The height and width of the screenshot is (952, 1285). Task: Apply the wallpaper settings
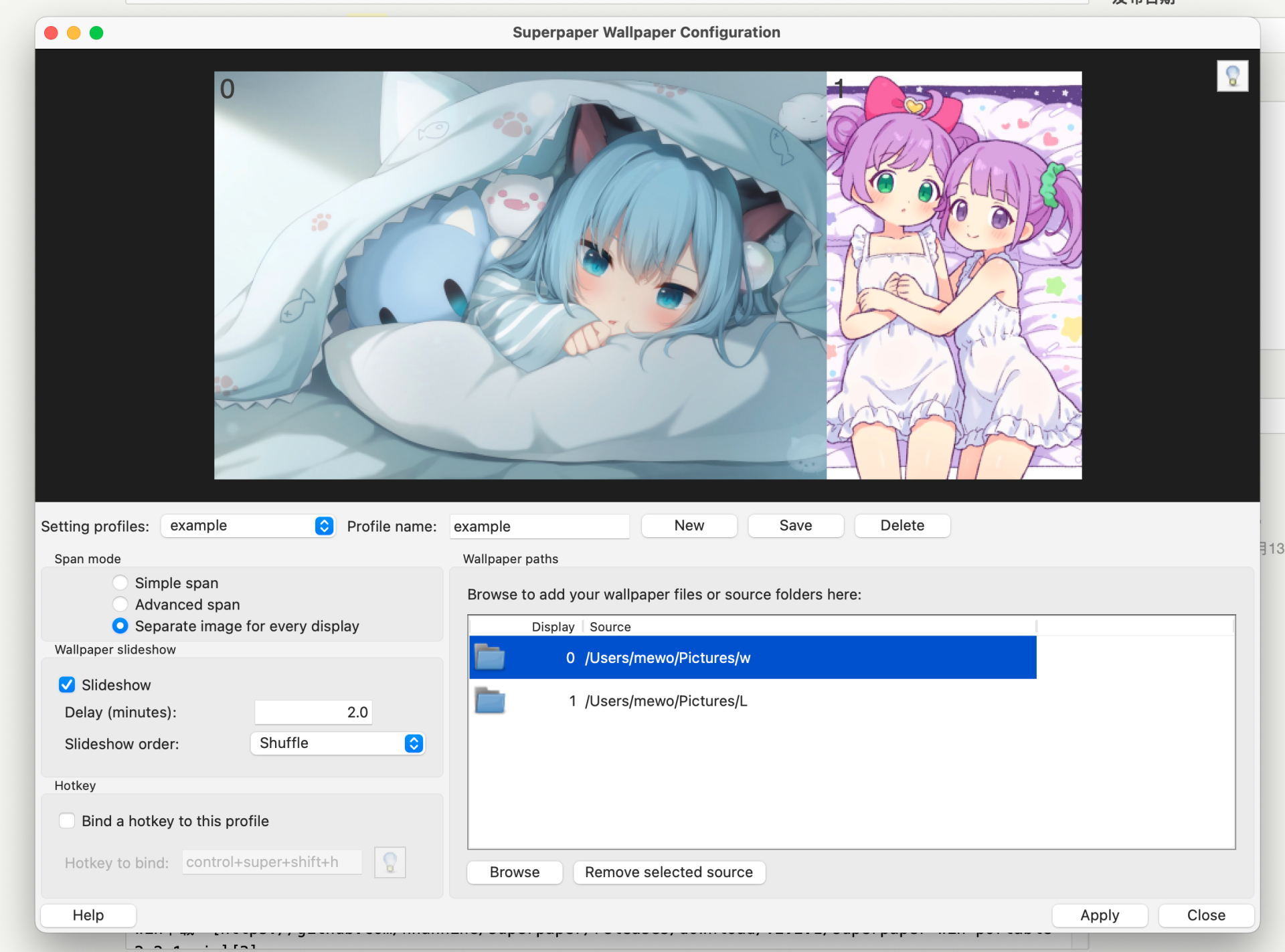(1100, 915)
